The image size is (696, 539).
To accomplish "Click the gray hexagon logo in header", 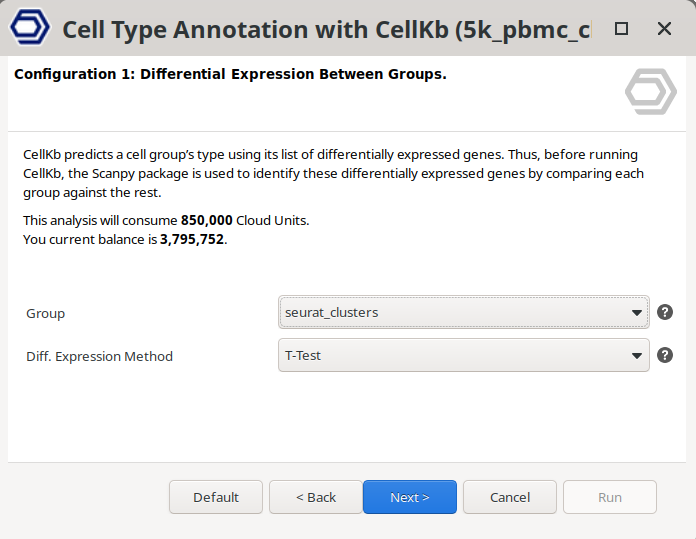I will click(x=651, y=92).
